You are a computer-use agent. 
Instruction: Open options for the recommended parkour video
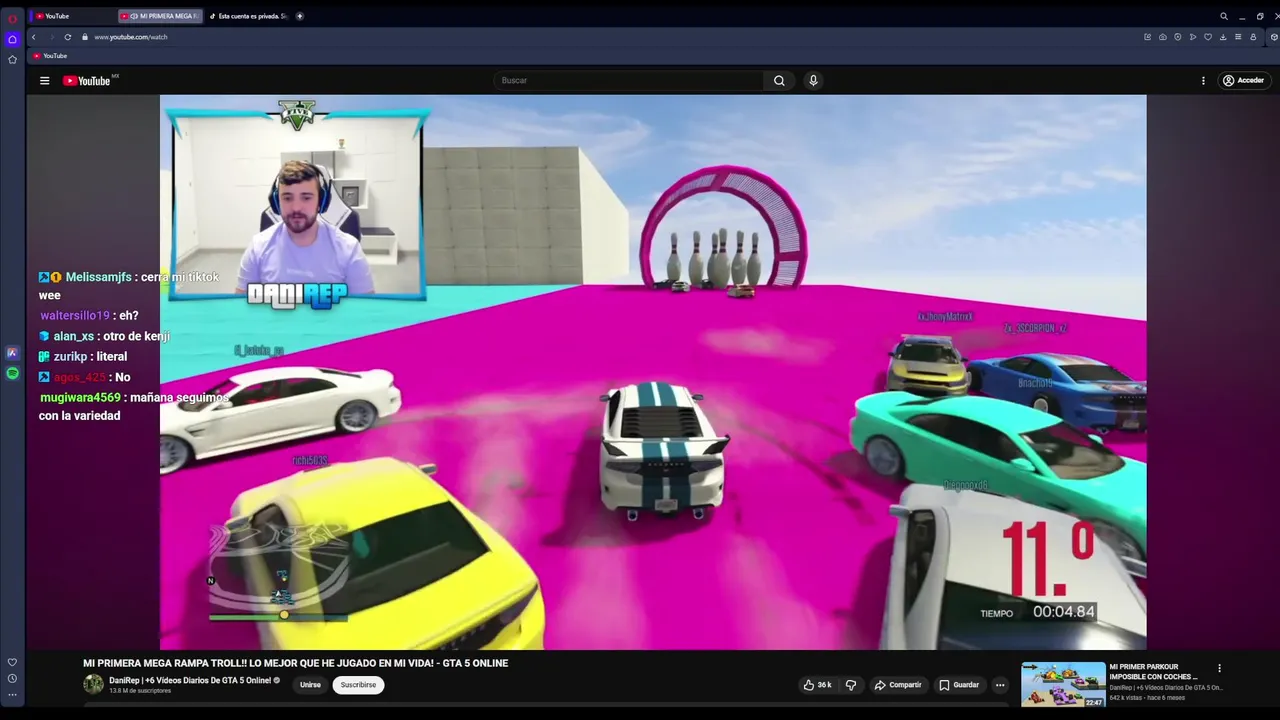(1219, 668)
